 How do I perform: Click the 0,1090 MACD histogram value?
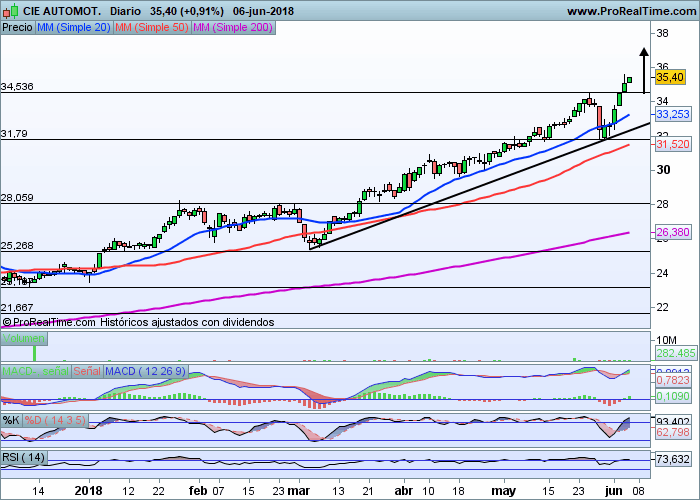pos(673,396)
